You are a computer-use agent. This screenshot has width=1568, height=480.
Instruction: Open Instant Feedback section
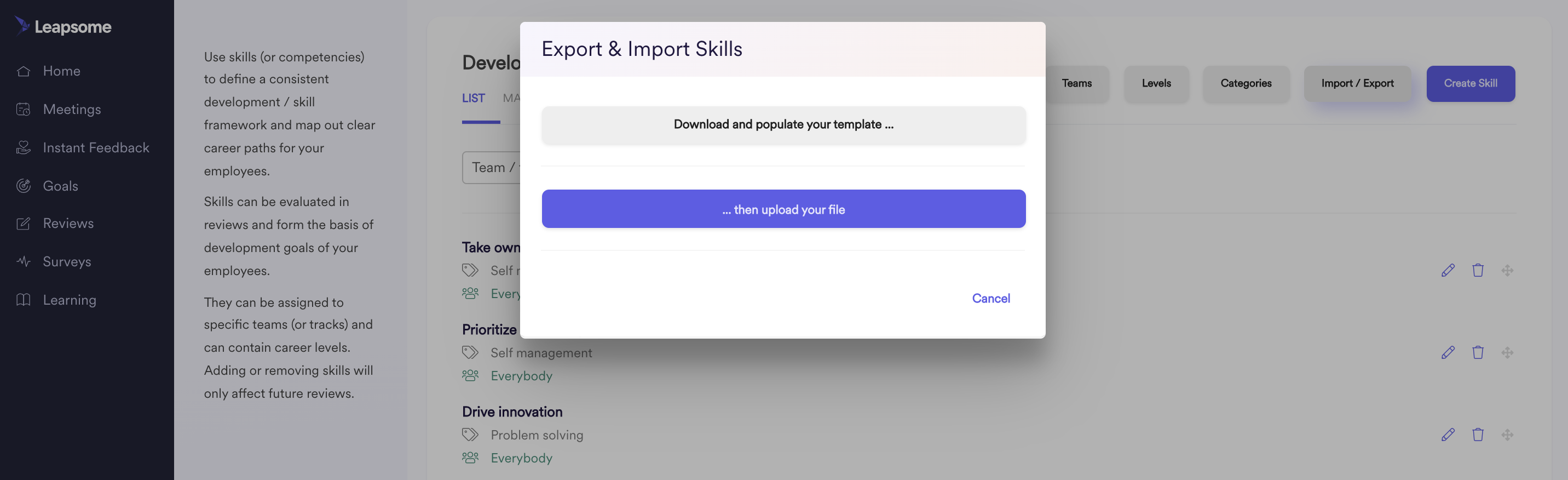(x=96, y=148)
